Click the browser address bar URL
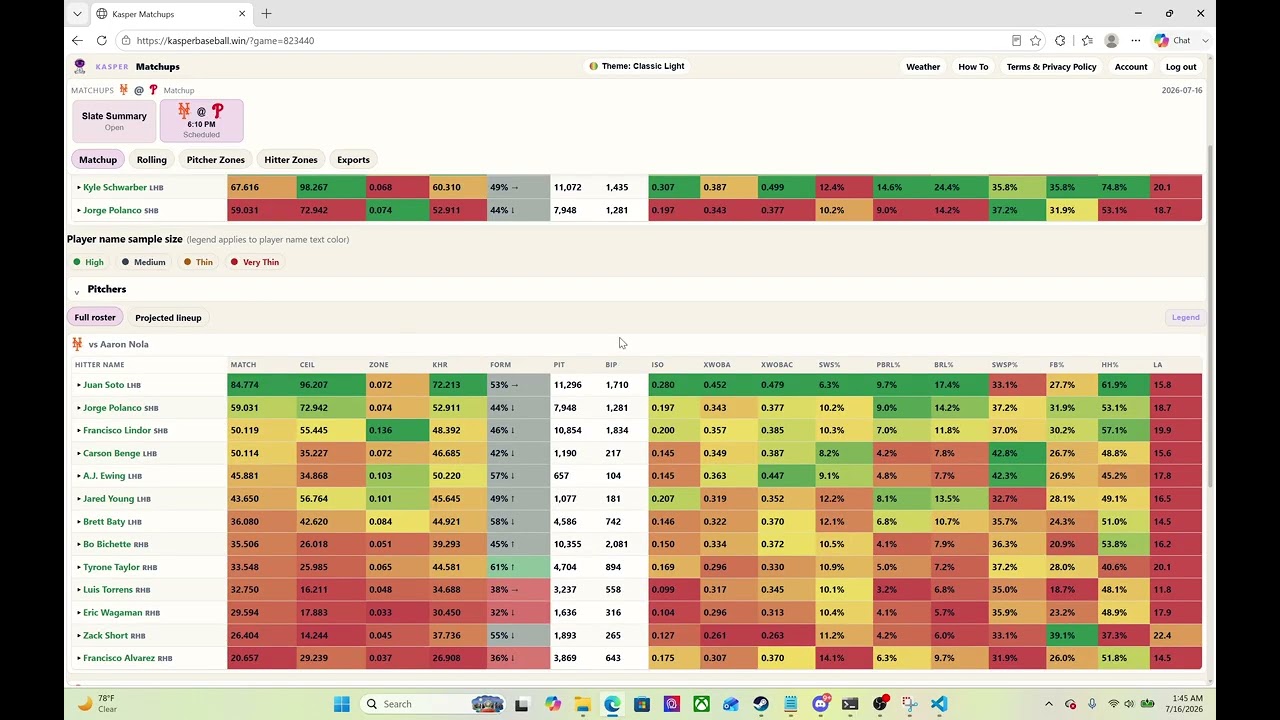 (225, 41)
